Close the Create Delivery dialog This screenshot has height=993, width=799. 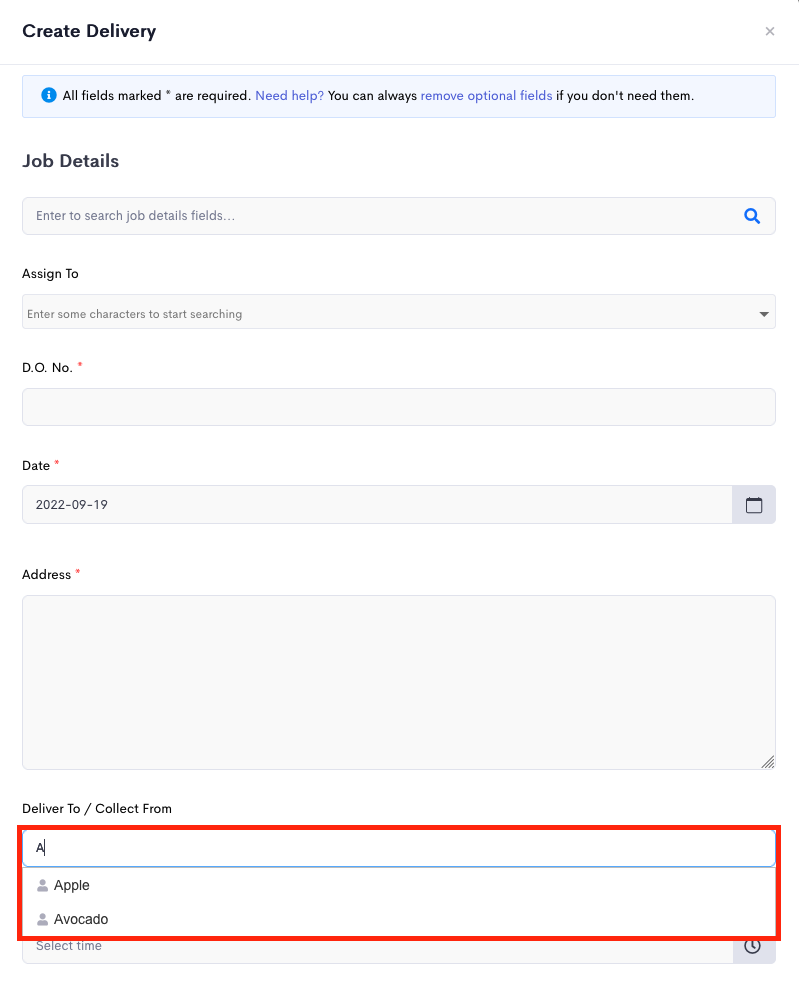click(x=769, y=32)
